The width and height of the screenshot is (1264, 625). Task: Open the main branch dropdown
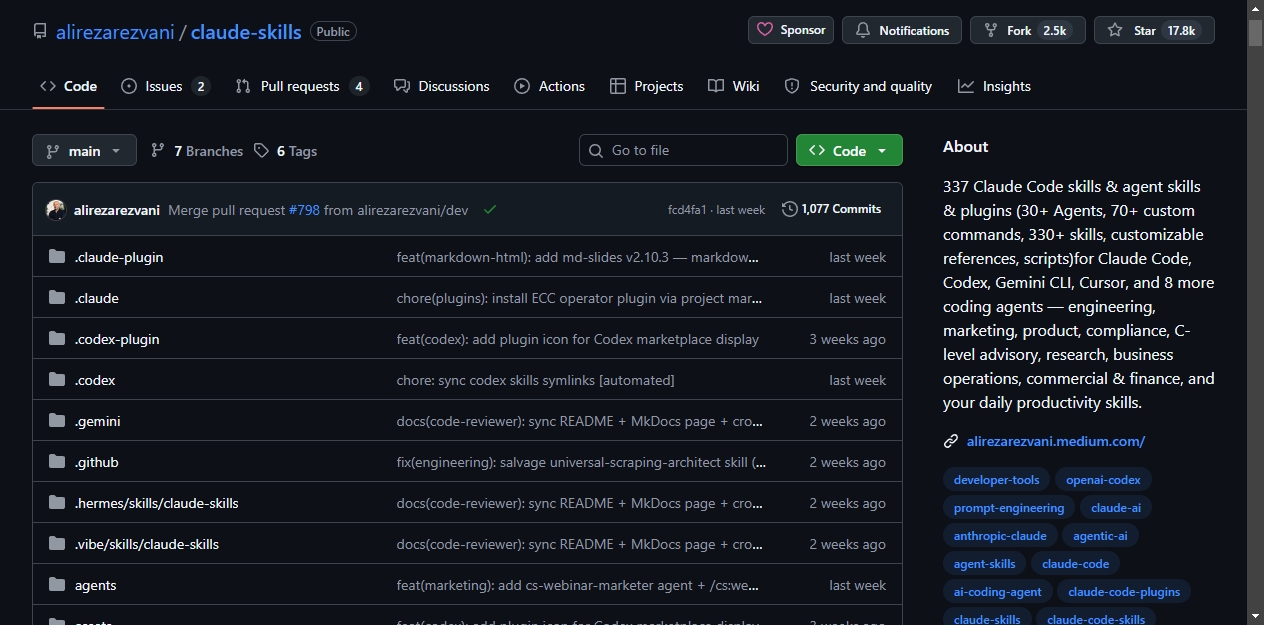point(84,151)
